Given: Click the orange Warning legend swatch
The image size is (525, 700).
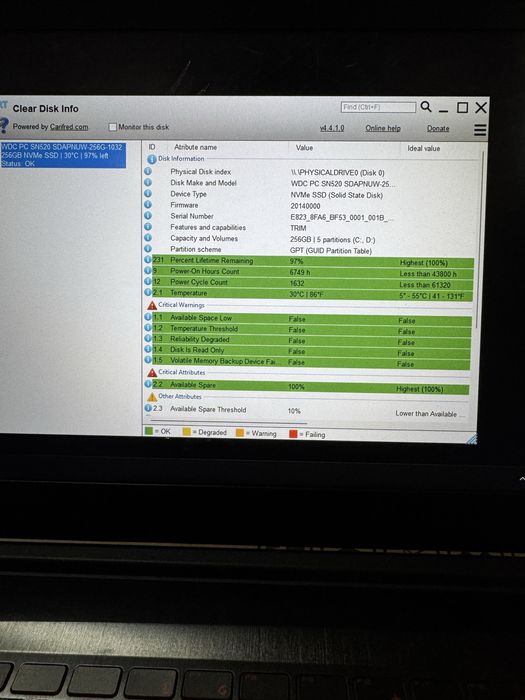Looking at the screenshot, I should click(x=240, y=433).
